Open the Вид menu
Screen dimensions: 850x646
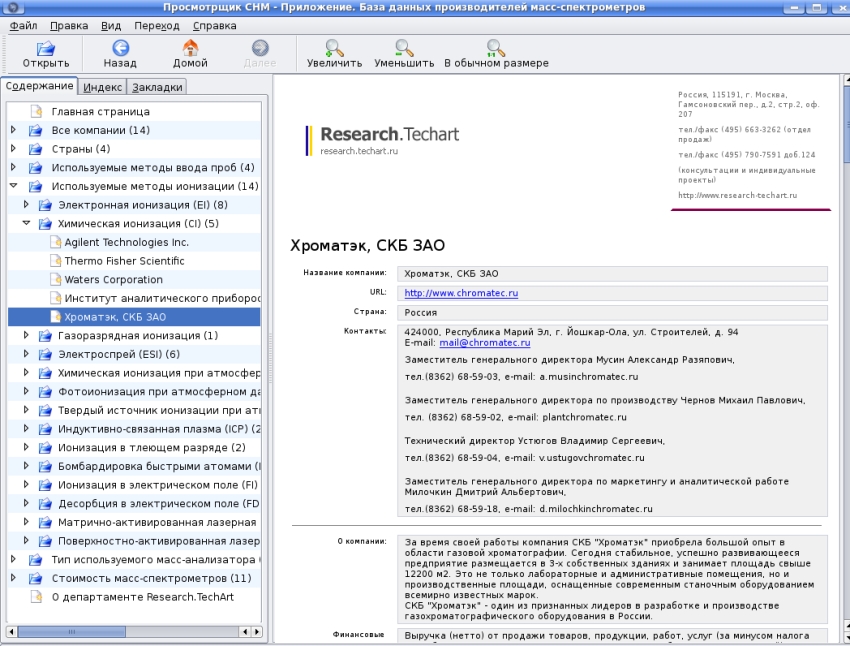point(111,25)
